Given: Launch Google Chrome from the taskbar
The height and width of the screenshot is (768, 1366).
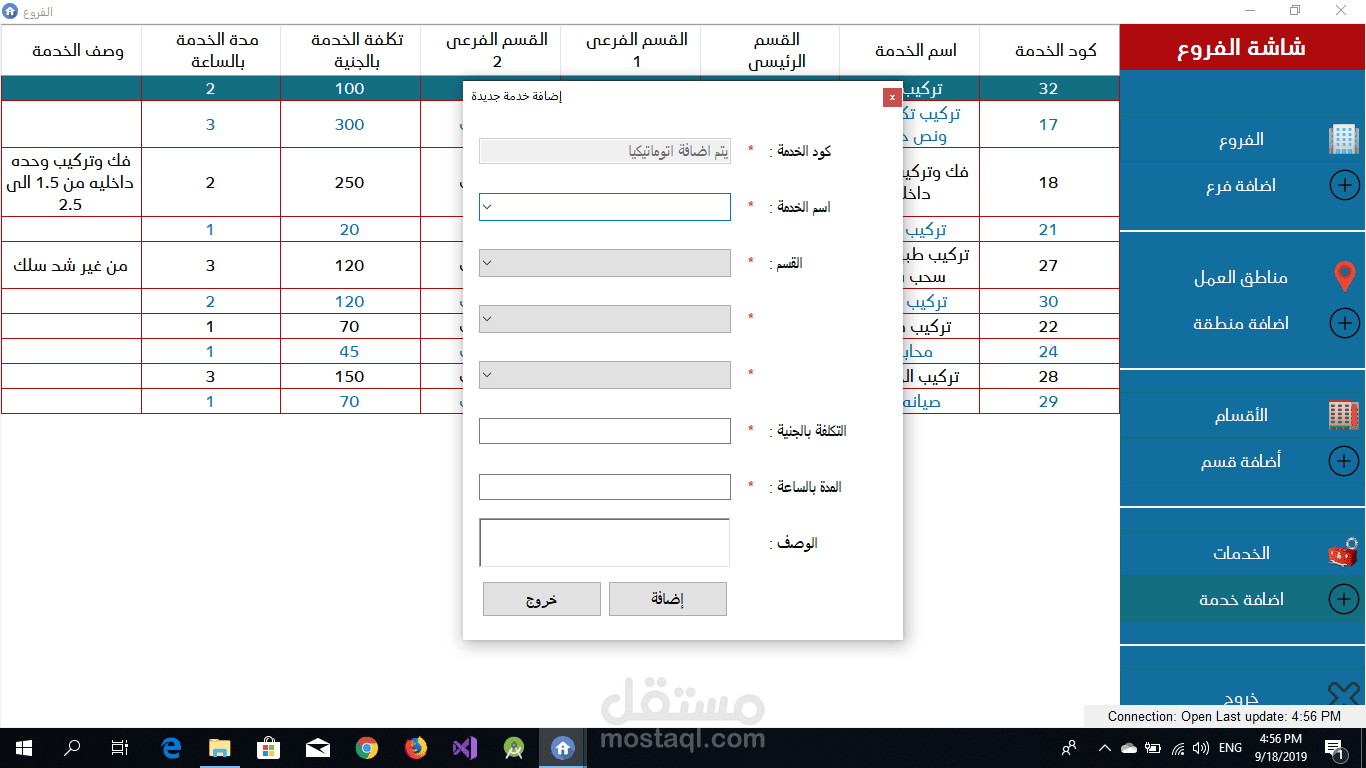Looking at the screenshot, I should pos(366,747).
